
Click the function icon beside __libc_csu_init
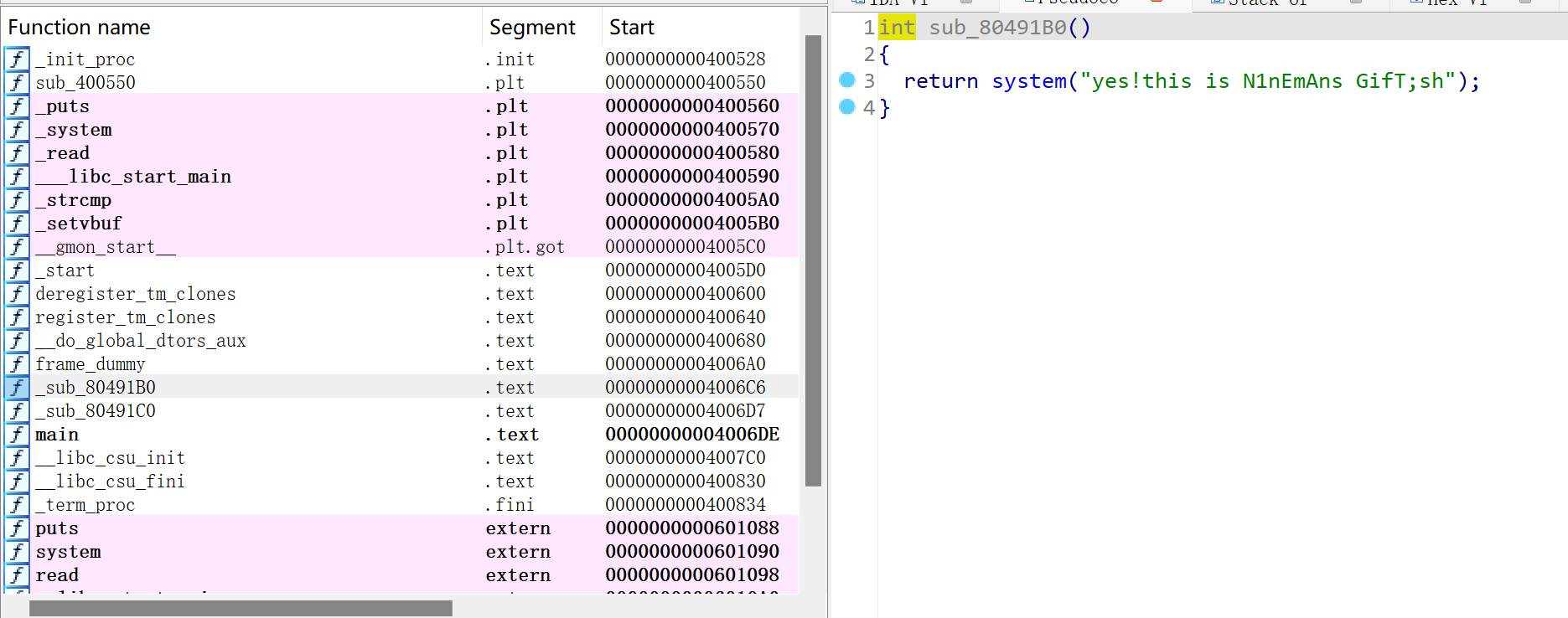pos(17,458)
